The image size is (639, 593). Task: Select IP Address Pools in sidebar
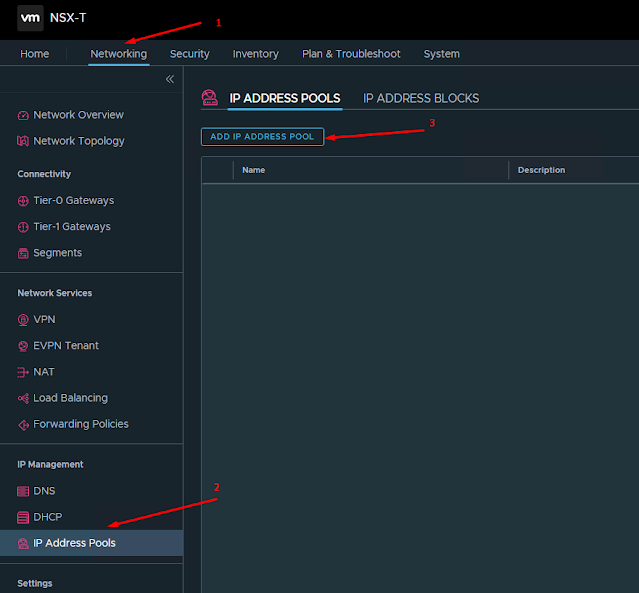(91, 543)
